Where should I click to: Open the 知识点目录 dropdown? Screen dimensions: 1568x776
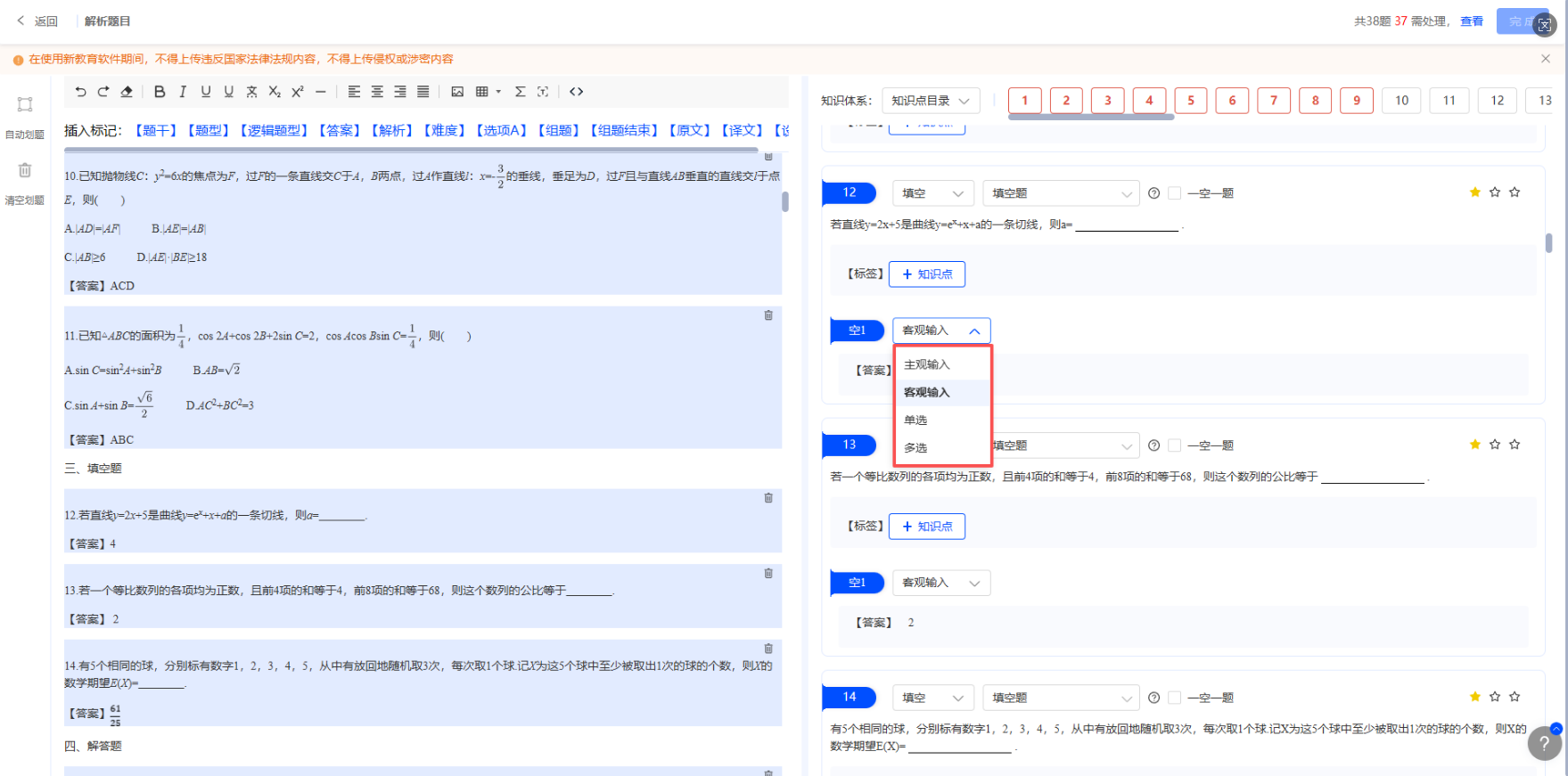tap(931, 101)
